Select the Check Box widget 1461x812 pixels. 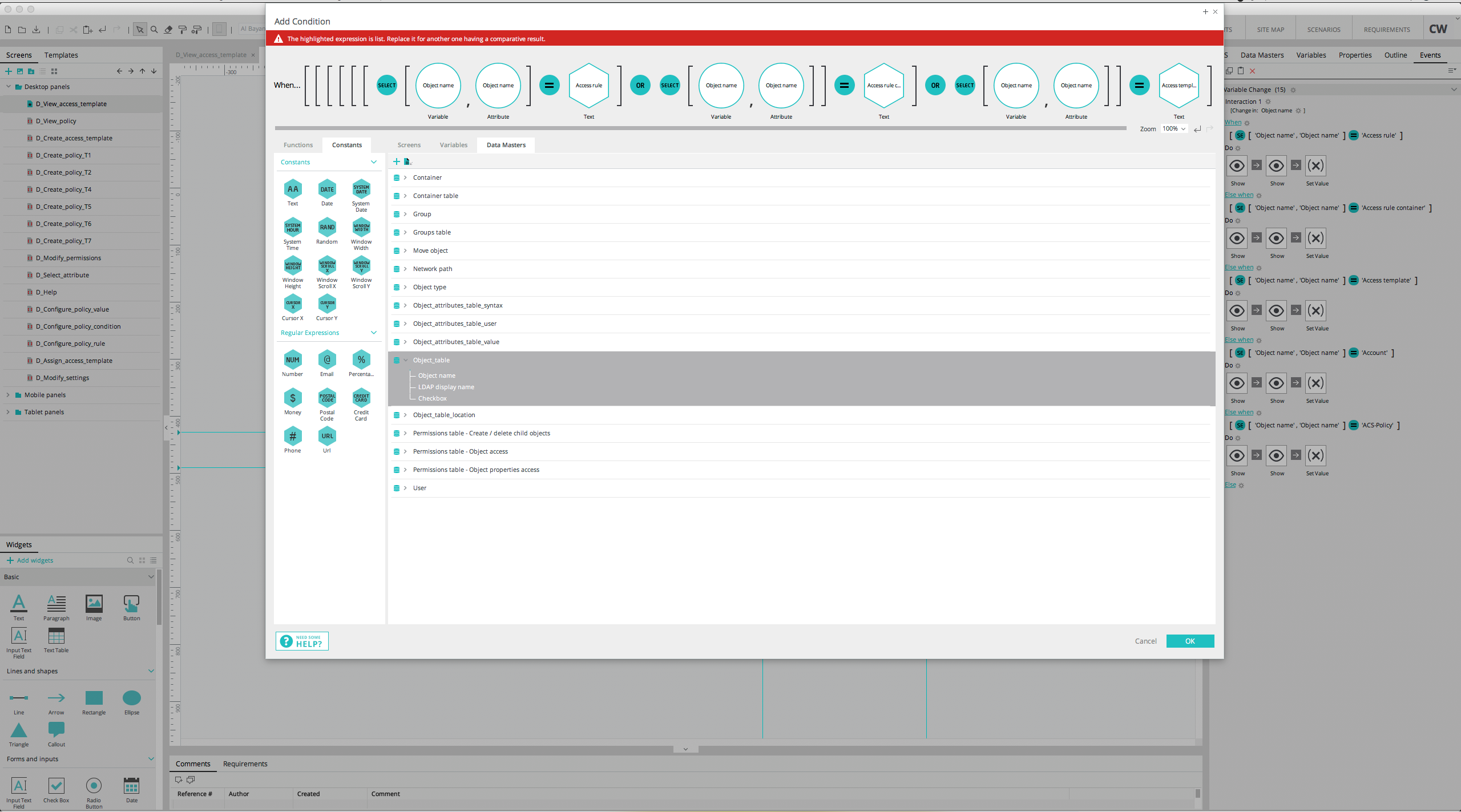point(56,787)
